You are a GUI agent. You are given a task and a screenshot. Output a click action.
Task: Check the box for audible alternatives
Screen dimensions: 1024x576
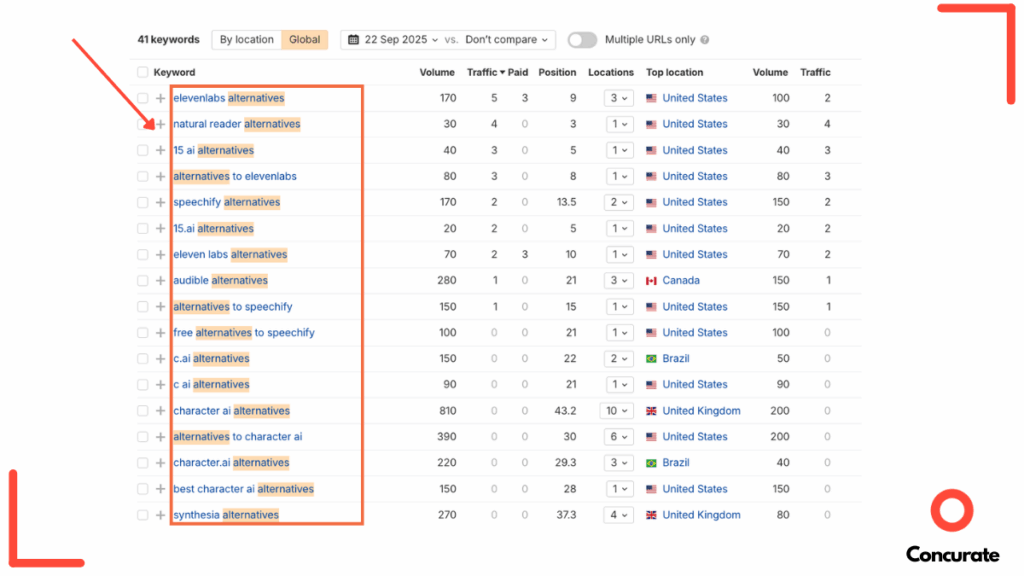coord(142,281)
